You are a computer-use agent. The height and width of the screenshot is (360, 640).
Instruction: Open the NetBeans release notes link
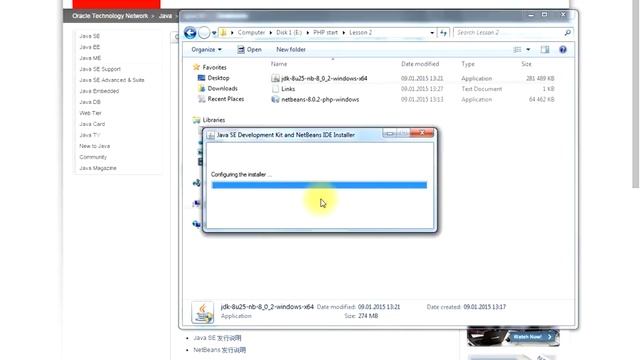tap(220, 350)
